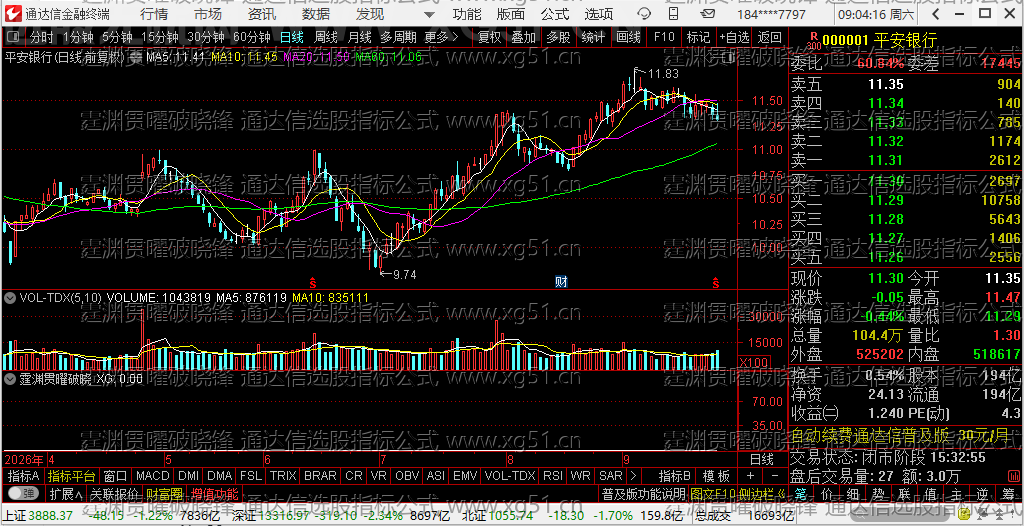The height and width of the screenshot is (526, 1024).
Task: Switch to the 60分钟 period
Action: [251, 37]
